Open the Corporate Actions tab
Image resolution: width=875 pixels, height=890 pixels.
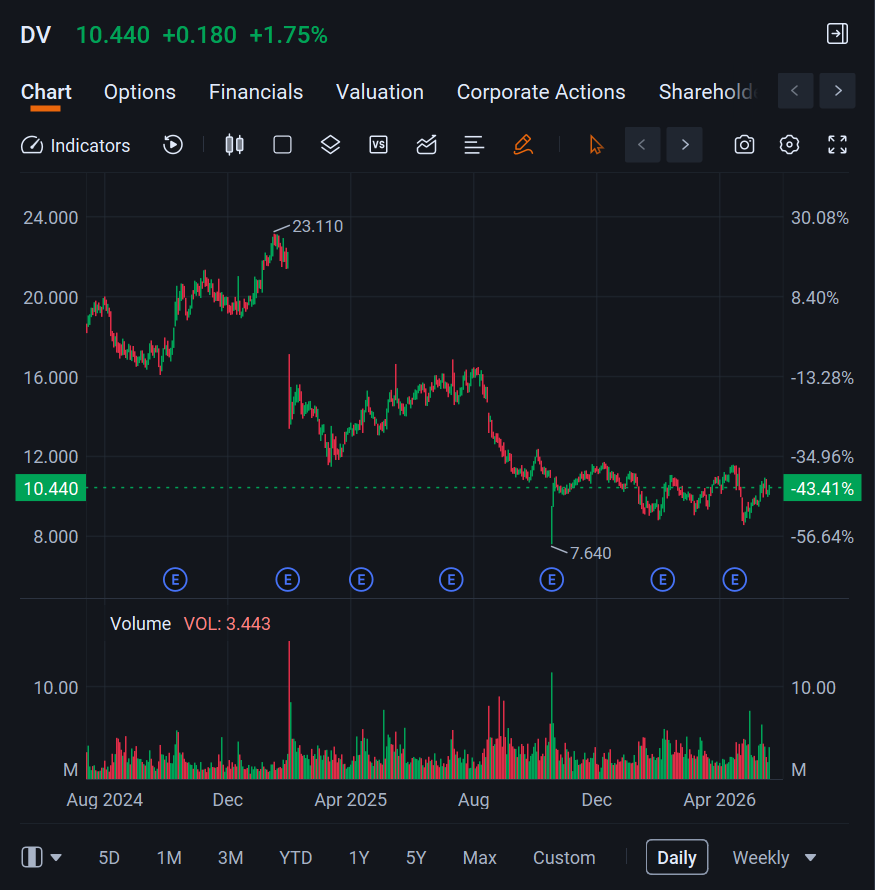point(541,92)
